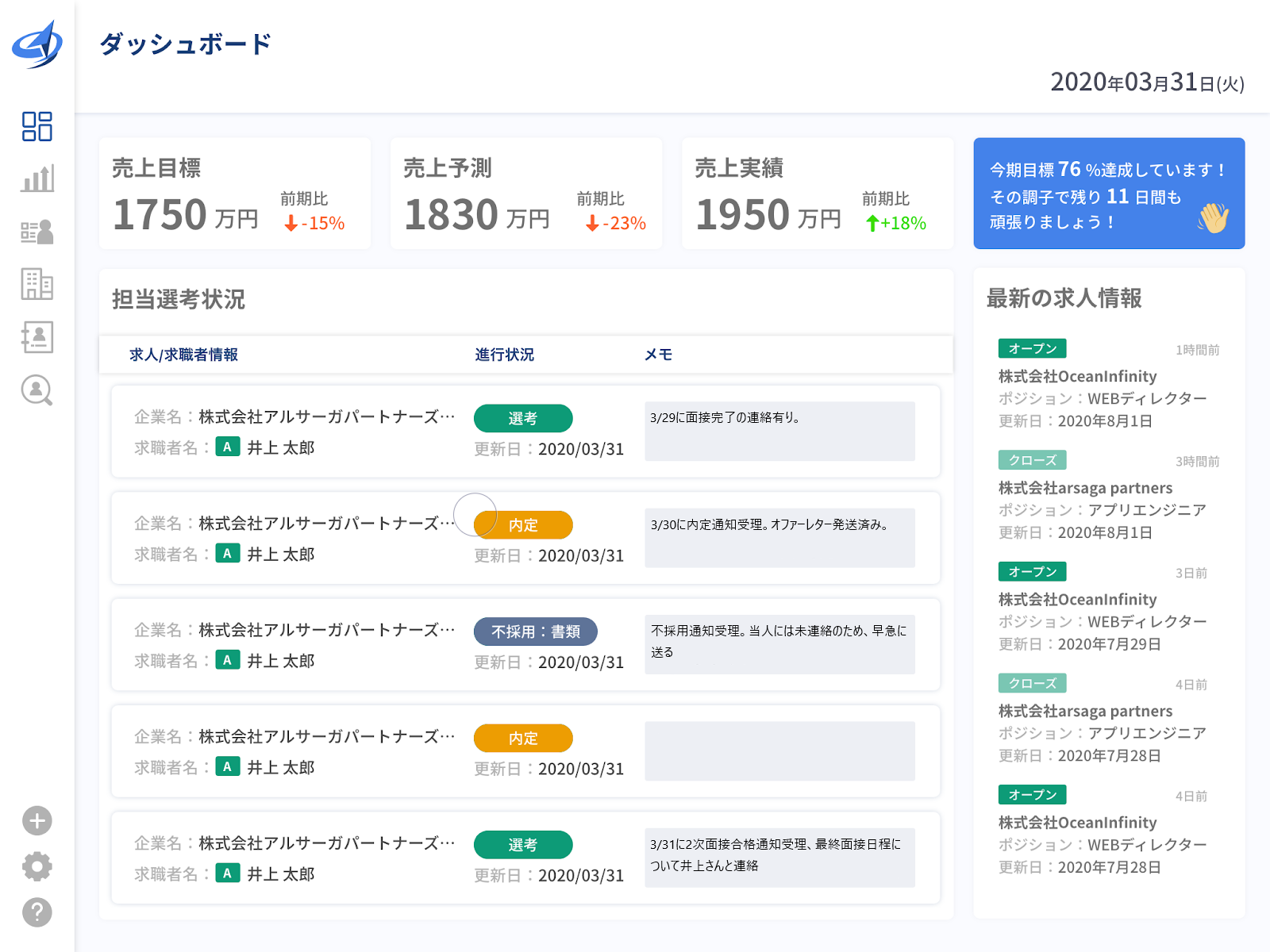Open the dashboard grid icon in the sidebar
This screenshot has width=1270, height=952.
tap(37, 126)
